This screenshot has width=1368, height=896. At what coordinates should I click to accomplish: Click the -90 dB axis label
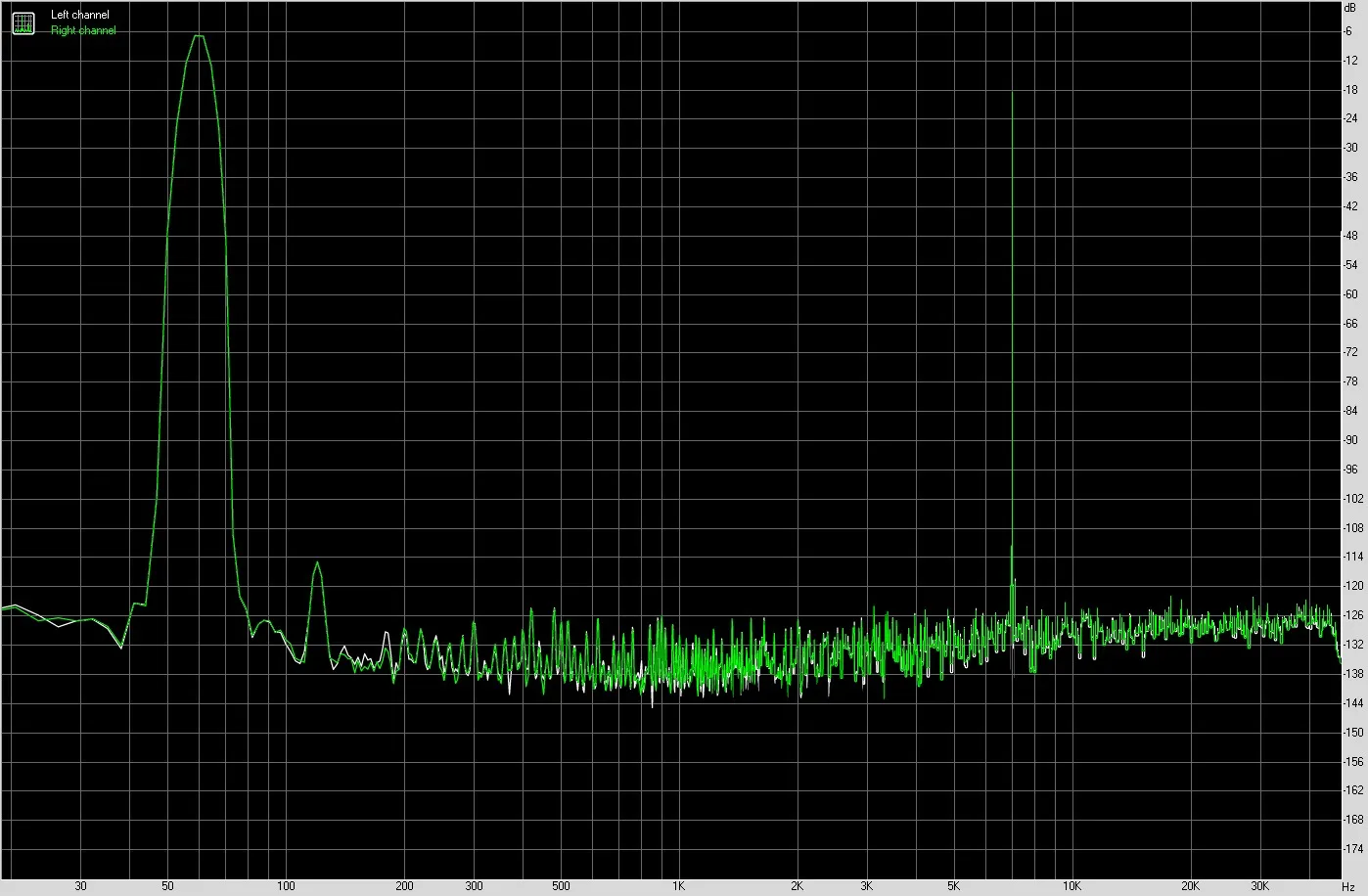coord(1350,440)
